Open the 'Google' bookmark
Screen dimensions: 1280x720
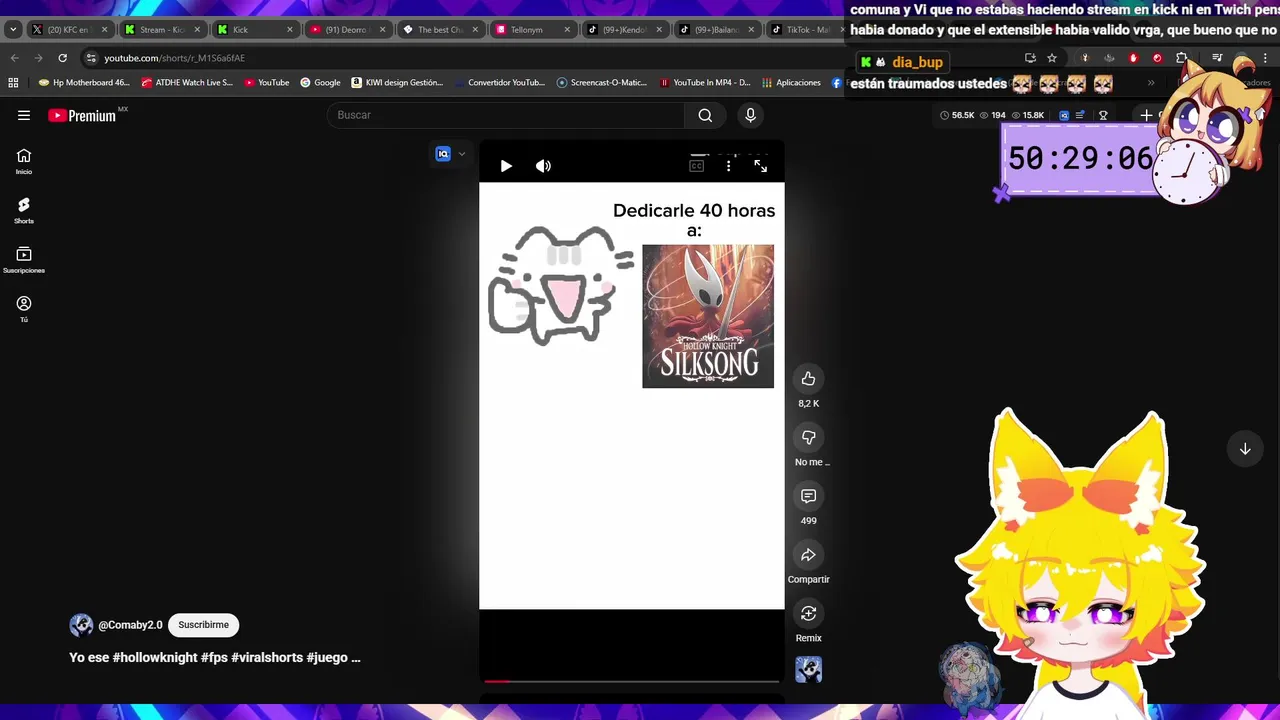coord(320,83)
